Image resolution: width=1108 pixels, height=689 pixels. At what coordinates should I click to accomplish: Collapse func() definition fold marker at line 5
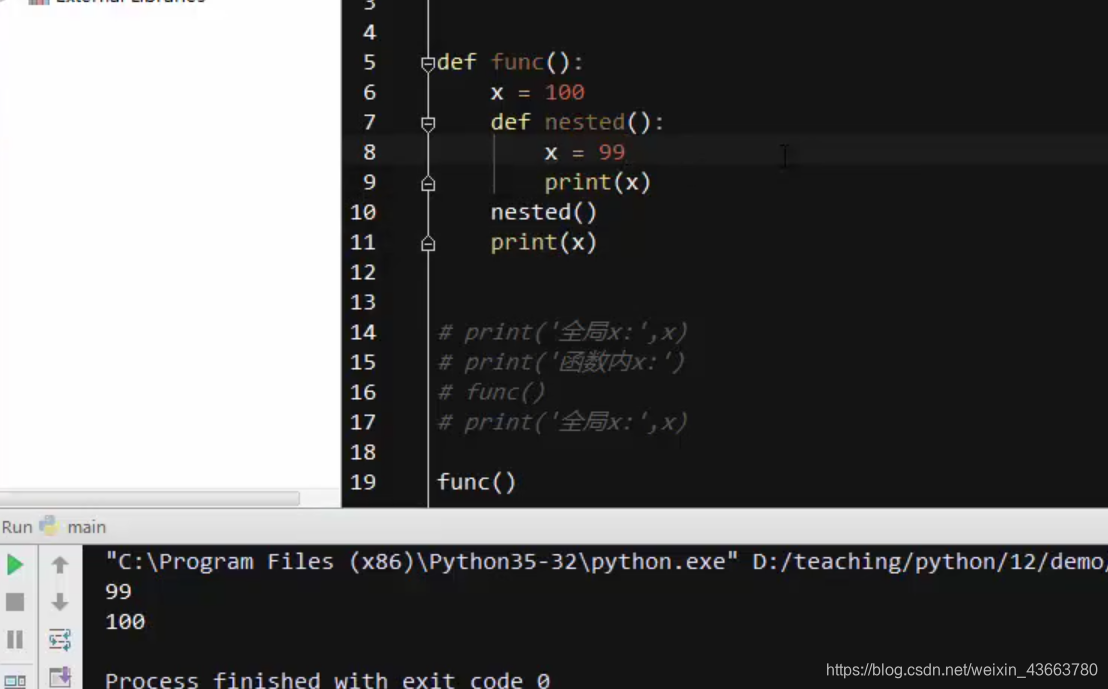click(x=428, y=64)
